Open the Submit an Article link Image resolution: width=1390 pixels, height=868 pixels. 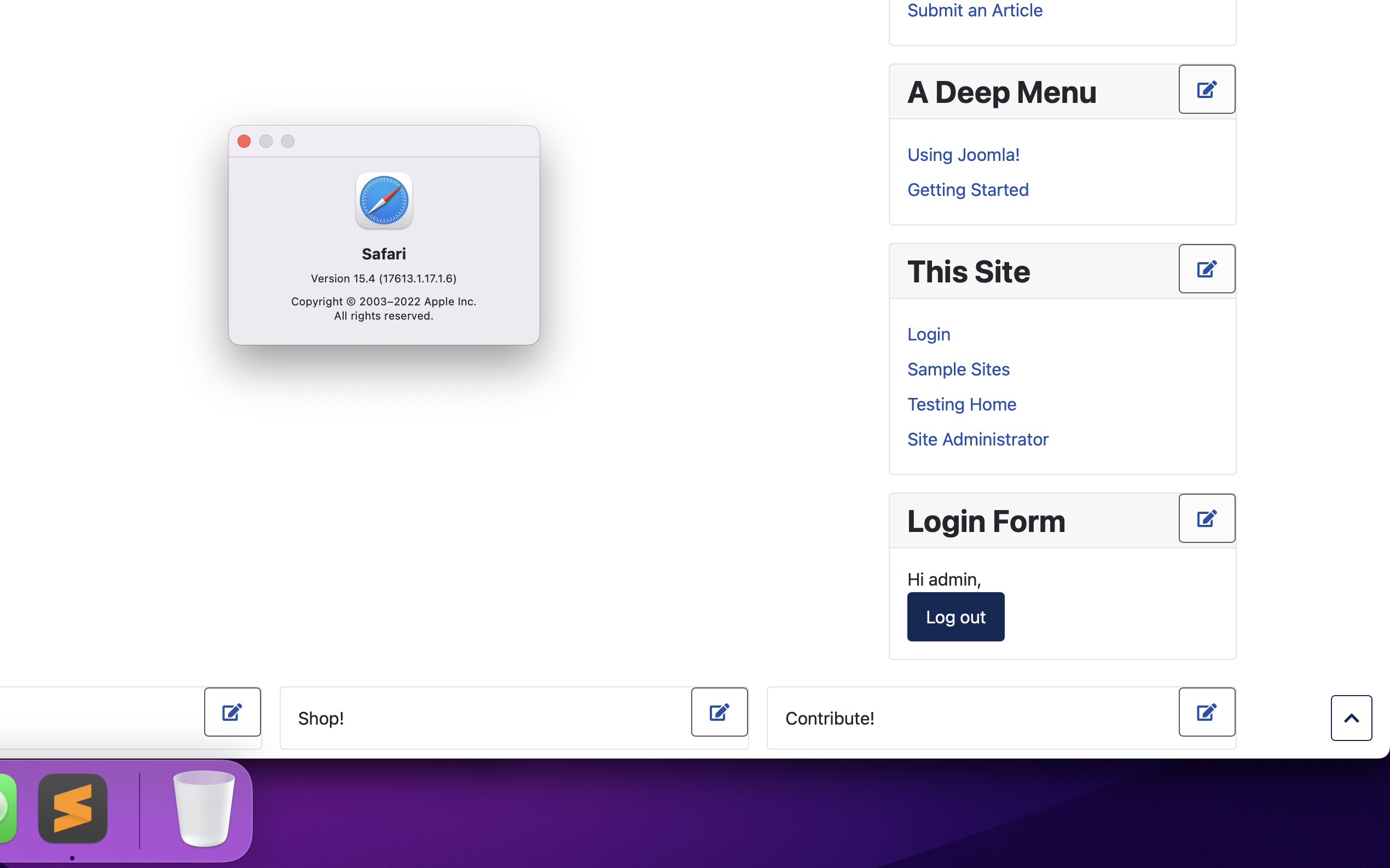(975, 10)
